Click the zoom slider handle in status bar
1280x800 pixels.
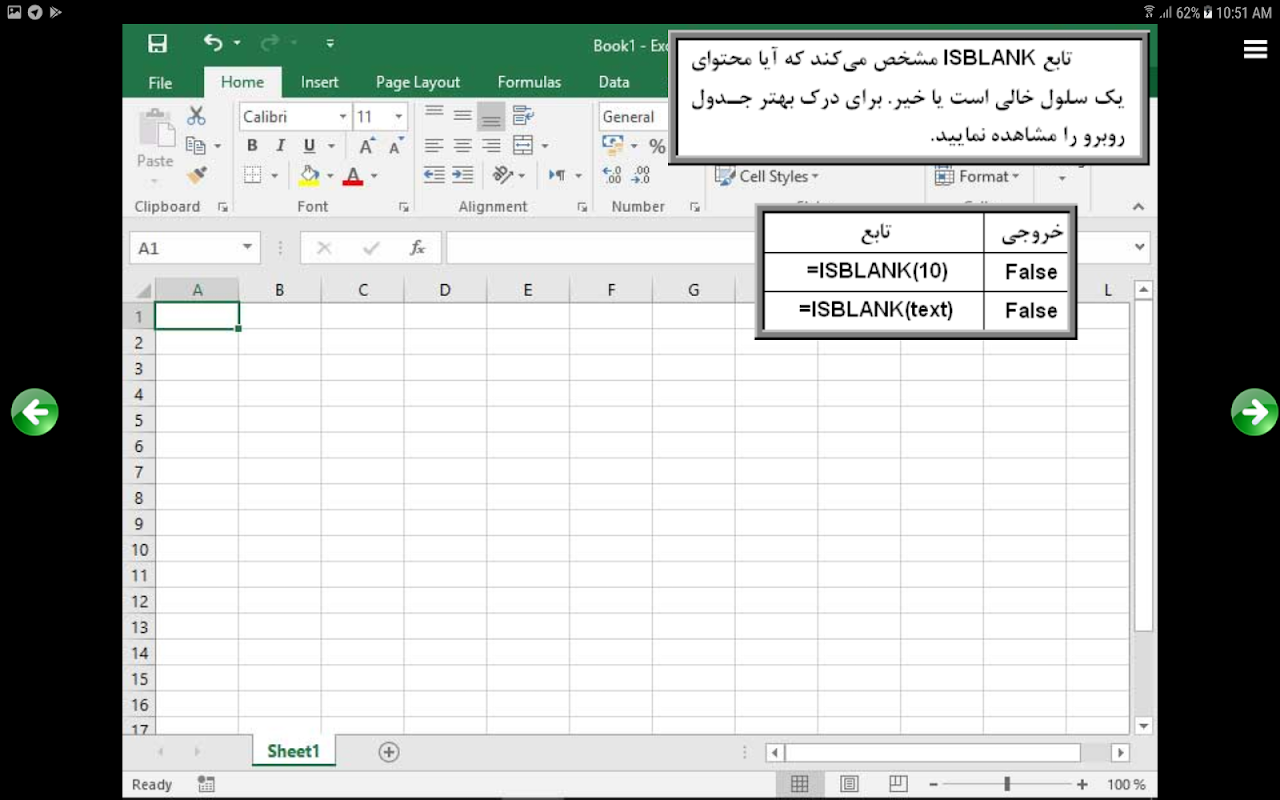1007,785
